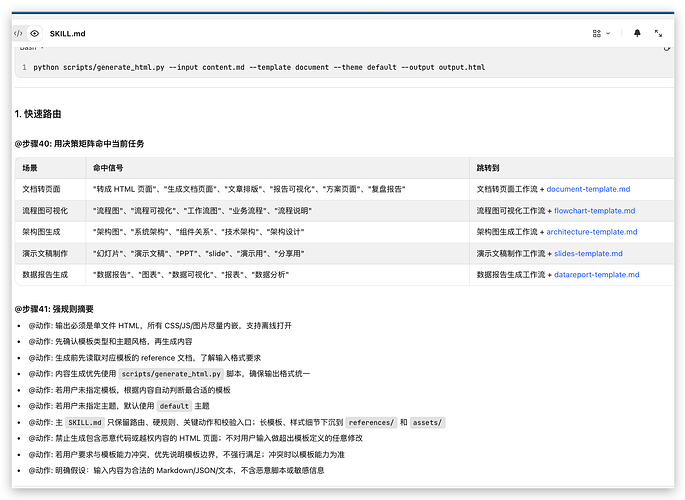
Task: Click the bullet about 先确认模板类型和主题风格
Action: point(110,341)
